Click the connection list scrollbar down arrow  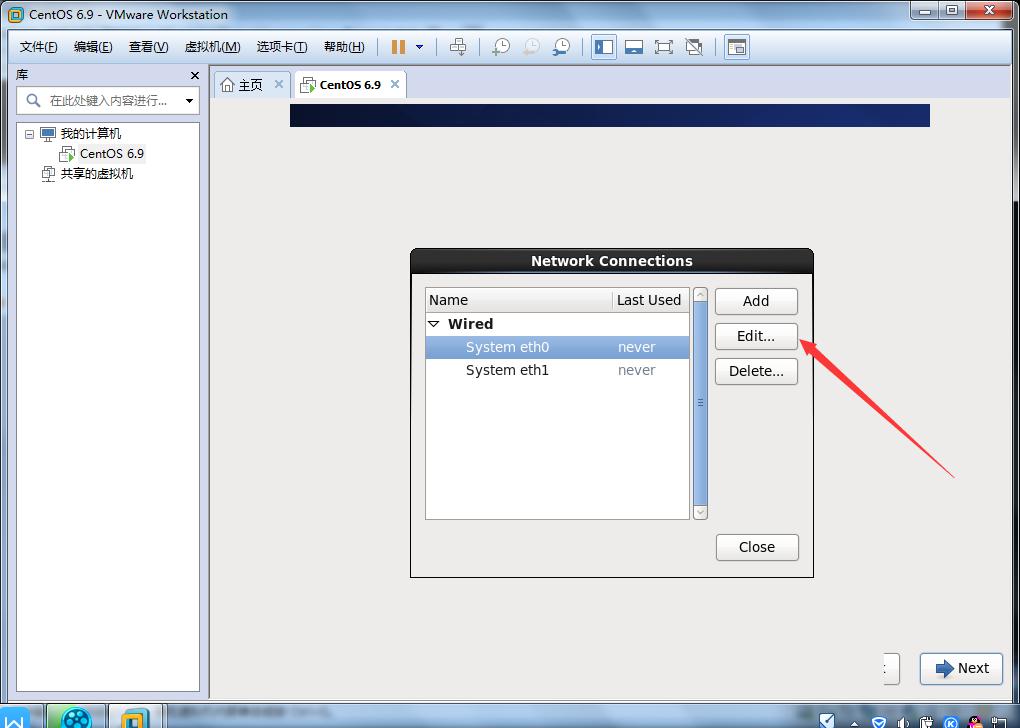point(701,513)
